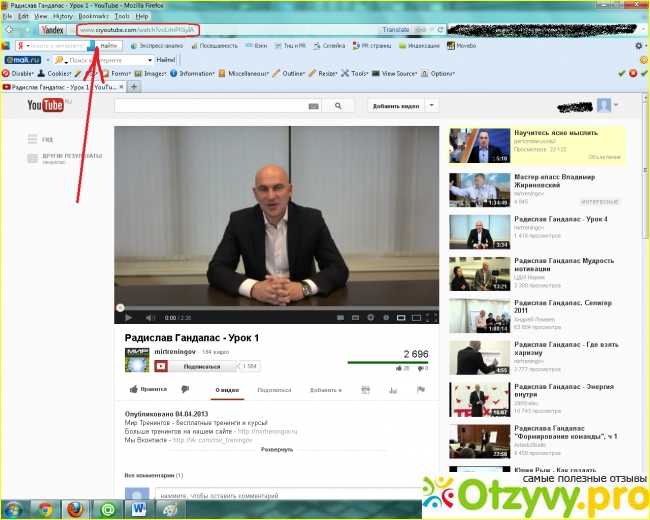
Task: Open the mail.ru toolbar logo
Action: [22, 60]
